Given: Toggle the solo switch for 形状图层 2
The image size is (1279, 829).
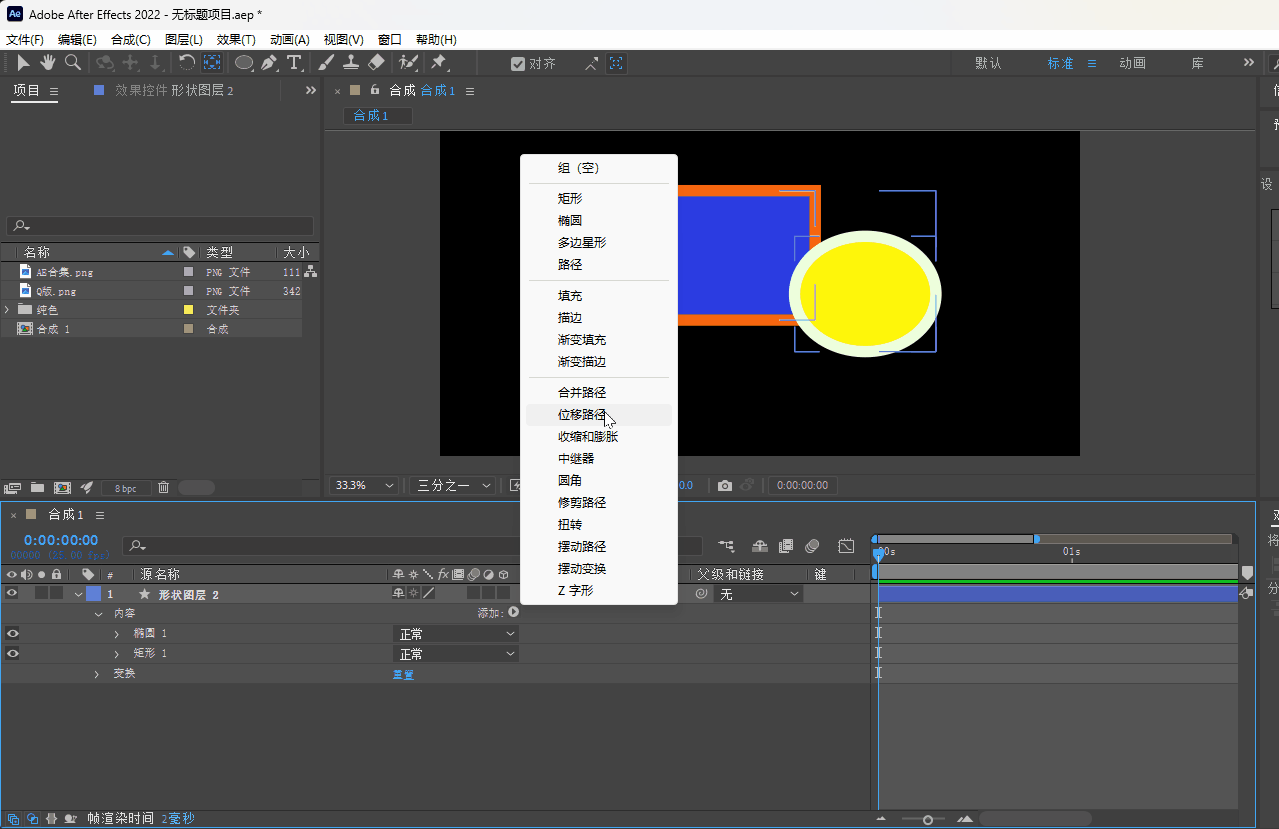Looking at the screenshot, I should [x=41, y=593].
